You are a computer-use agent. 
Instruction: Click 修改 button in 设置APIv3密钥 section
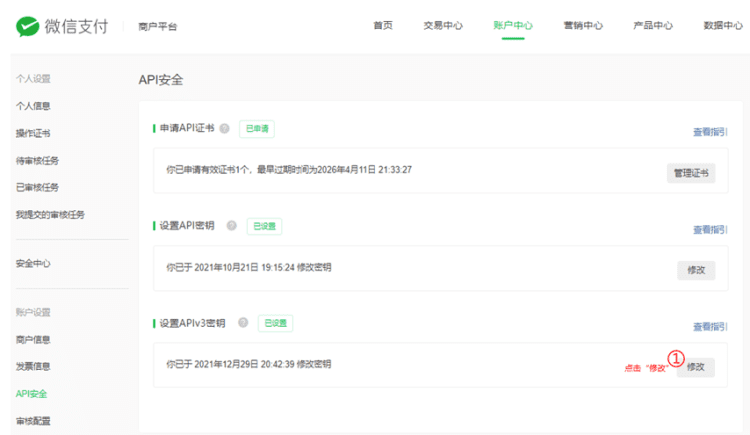[696, 367]
